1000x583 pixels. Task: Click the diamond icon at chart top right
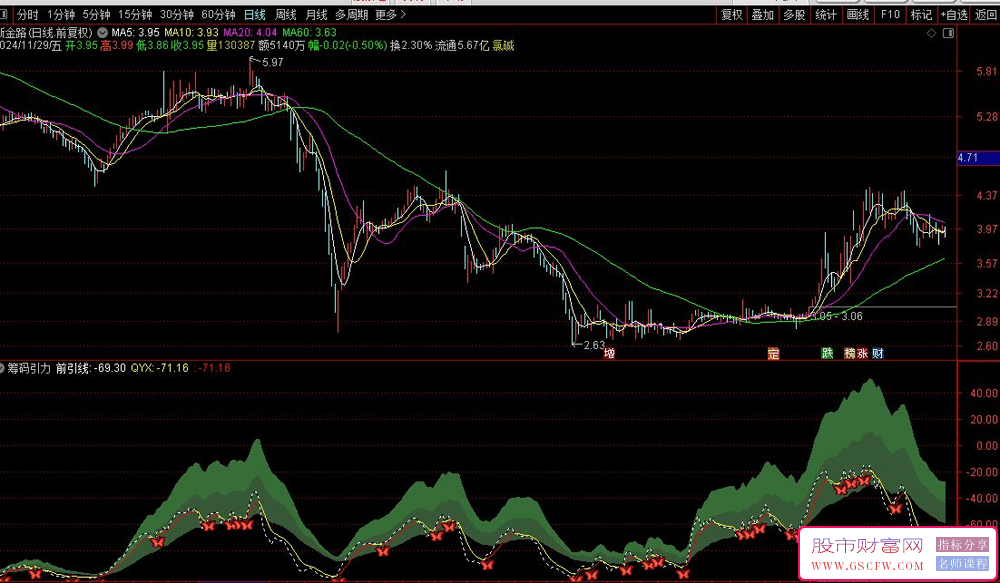932,33
